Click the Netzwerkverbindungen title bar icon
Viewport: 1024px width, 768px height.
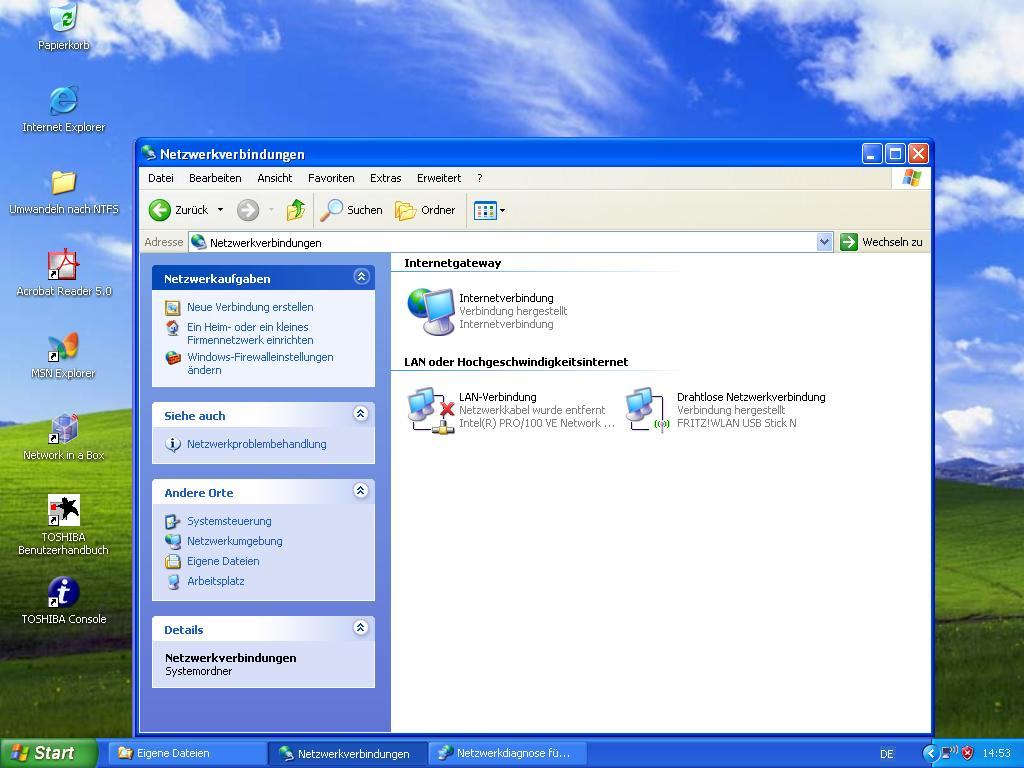pyautogui.click(x=149, y=153)
